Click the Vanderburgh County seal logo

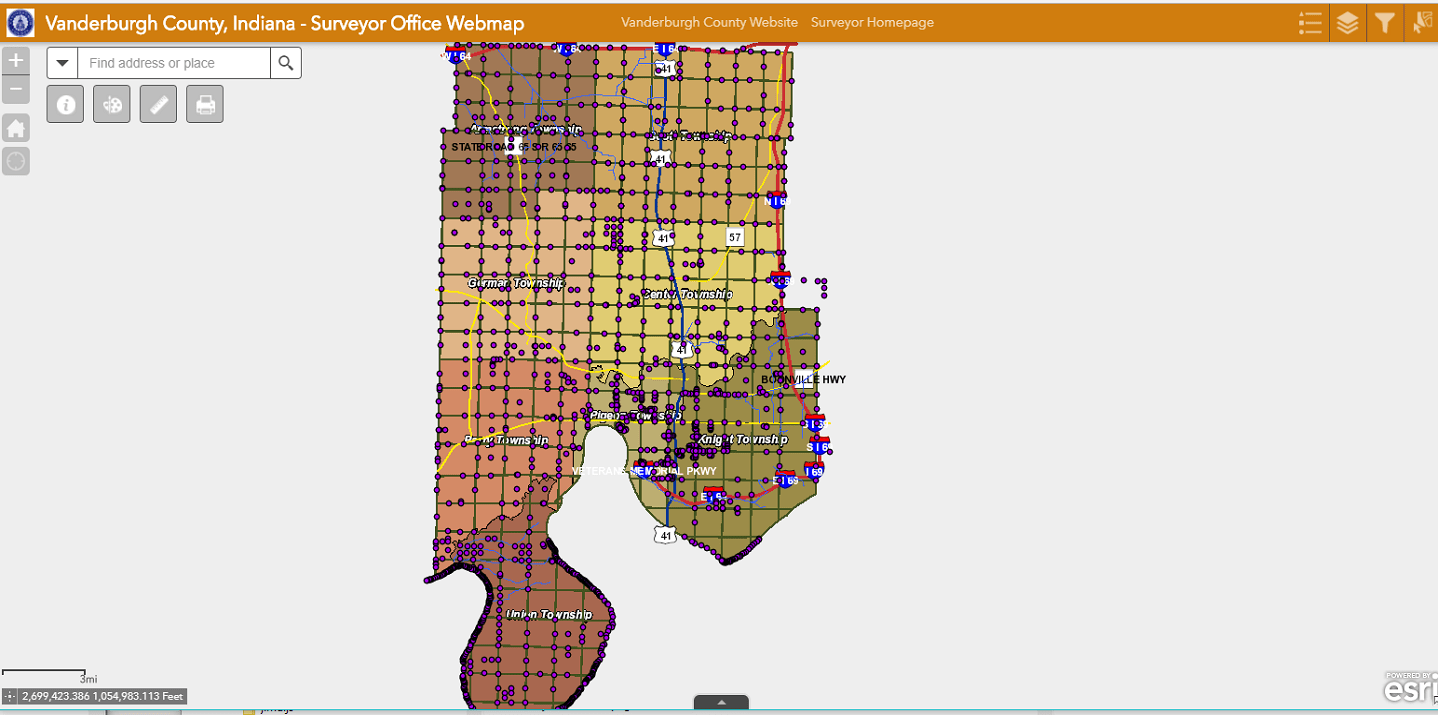click(20, 22)
